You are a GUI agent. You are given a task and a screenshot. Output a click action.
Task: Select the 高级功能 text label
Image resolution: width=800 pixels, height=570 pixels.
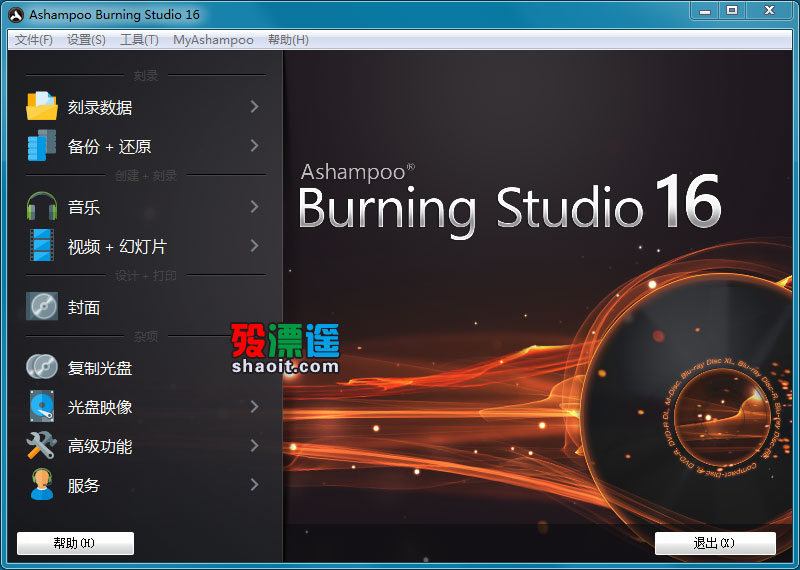(x=100, y=447)
